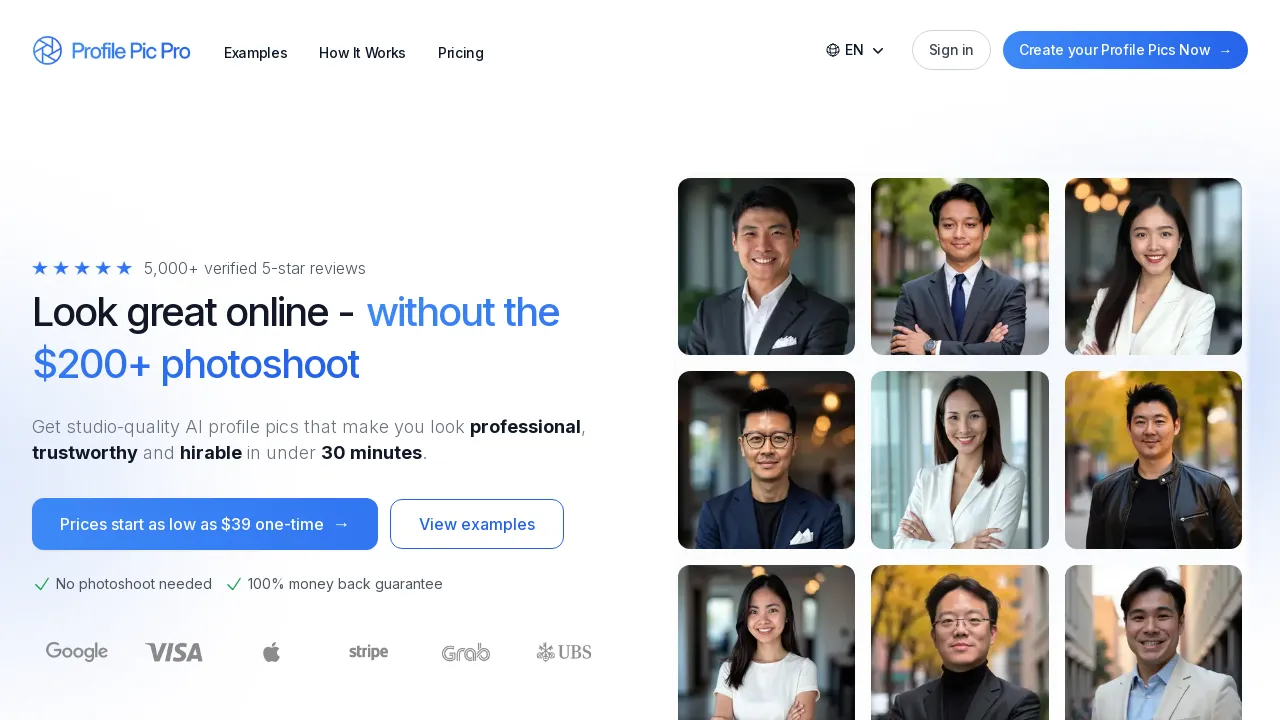This screenshot has width=1280, height=720.
Task: Click the globe language icon
Action: tap(833, 49)
